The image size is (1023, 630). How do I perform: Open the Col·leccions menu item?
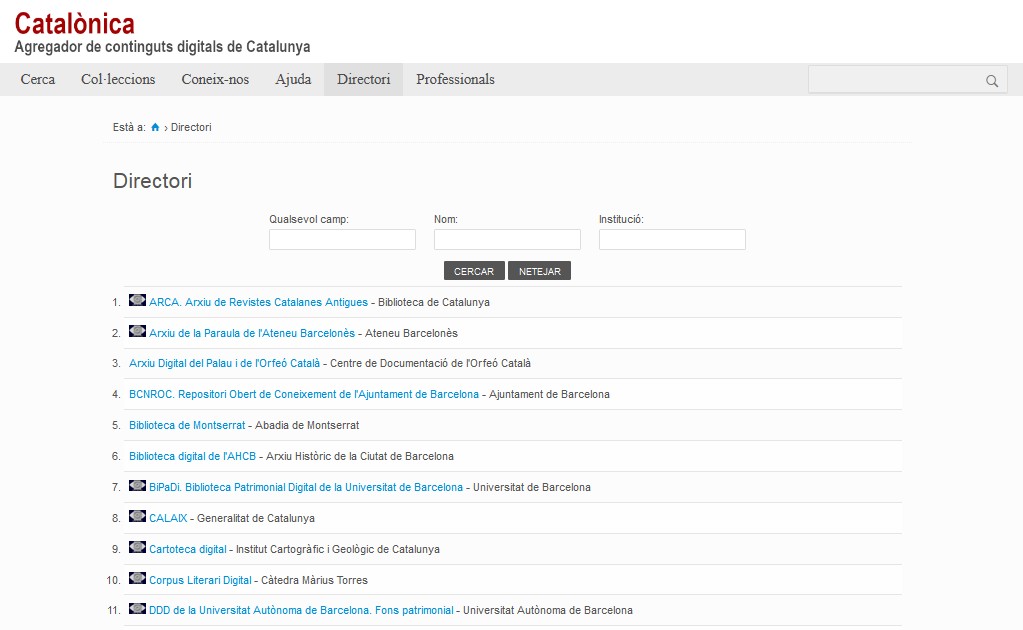coord(118,80)
